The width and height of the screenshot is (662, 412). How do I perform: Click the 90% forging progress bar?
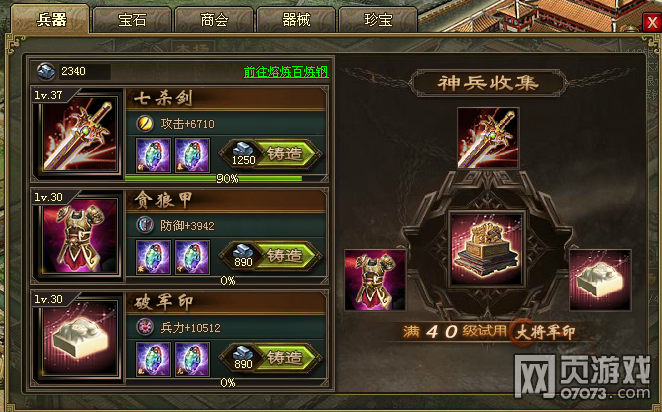point(226,179)
